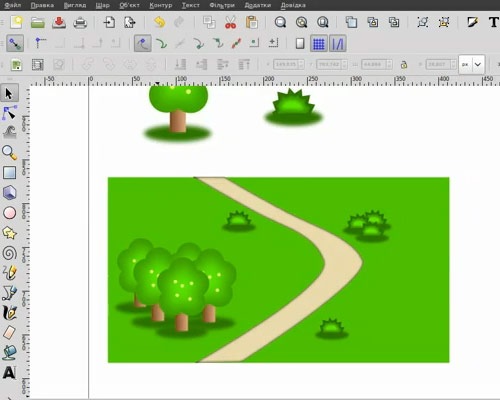Select the Calligraphy tool
The width and height of the screenshot is (500, 400).
coord(9,313)
